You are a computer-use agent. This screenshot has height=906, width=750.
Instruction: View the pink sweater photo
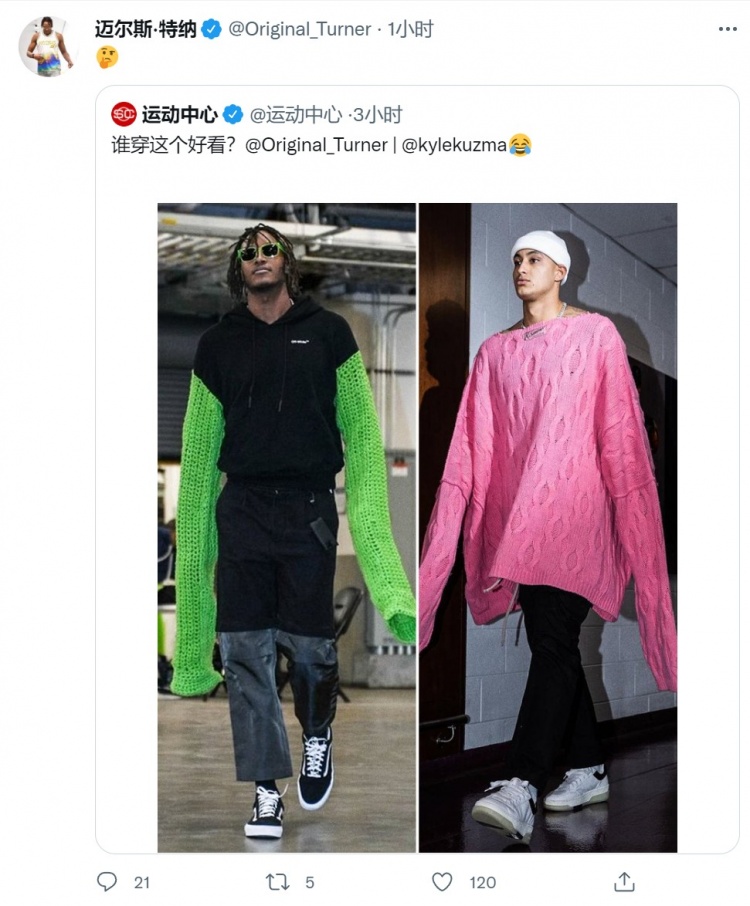coord(548,528)
